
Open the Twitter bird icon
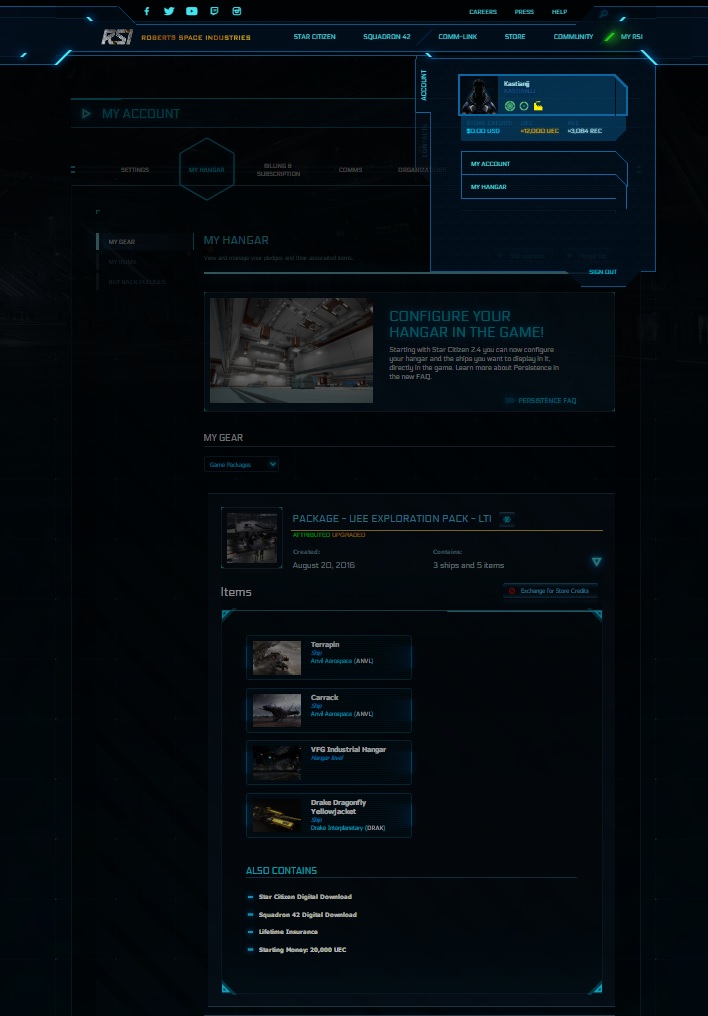[x=169, y=11]
